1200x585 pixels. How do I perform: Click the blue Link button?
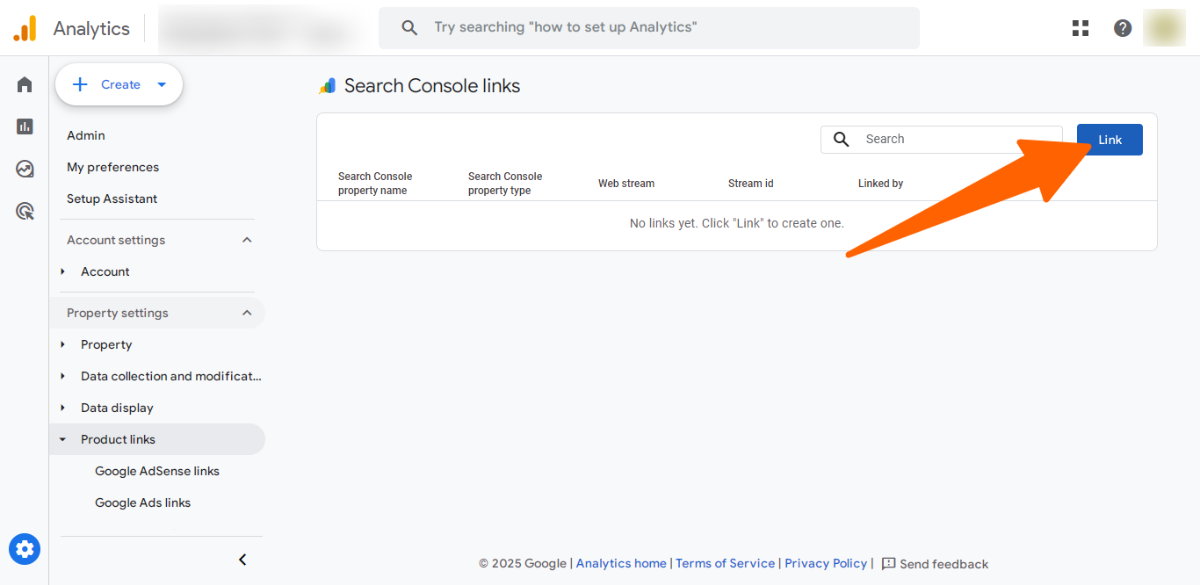click(x=1109, y=140)
